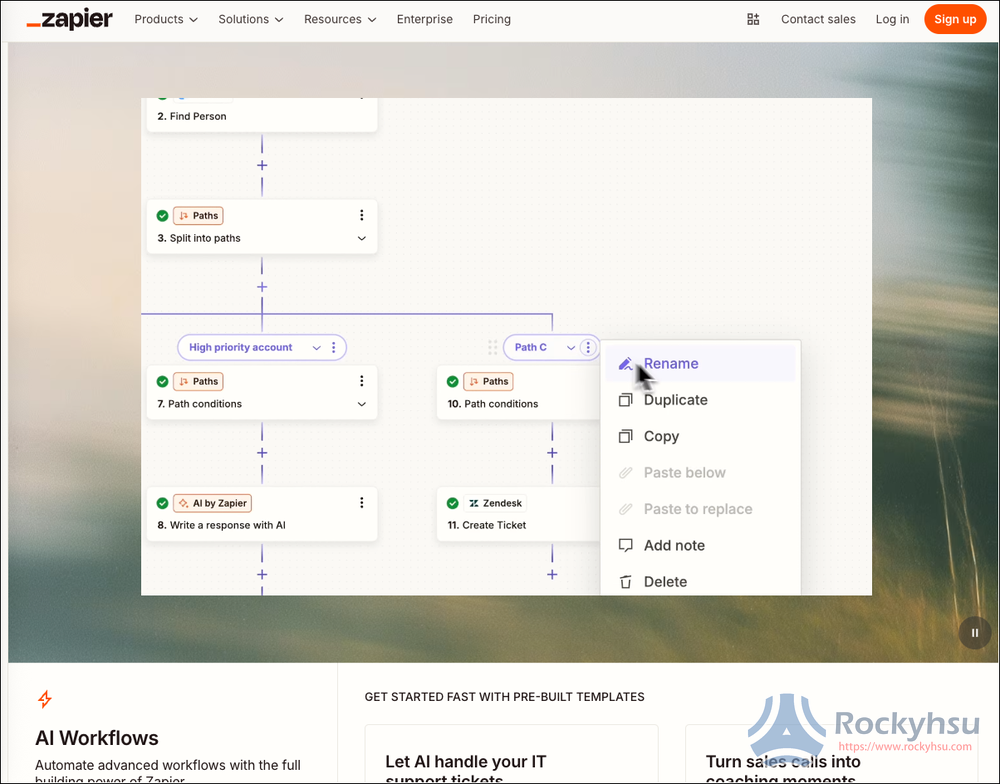The height and width of the screenshot is (784, 1000).
Task: Pause the animated workflow video
Action: point(974,633)
